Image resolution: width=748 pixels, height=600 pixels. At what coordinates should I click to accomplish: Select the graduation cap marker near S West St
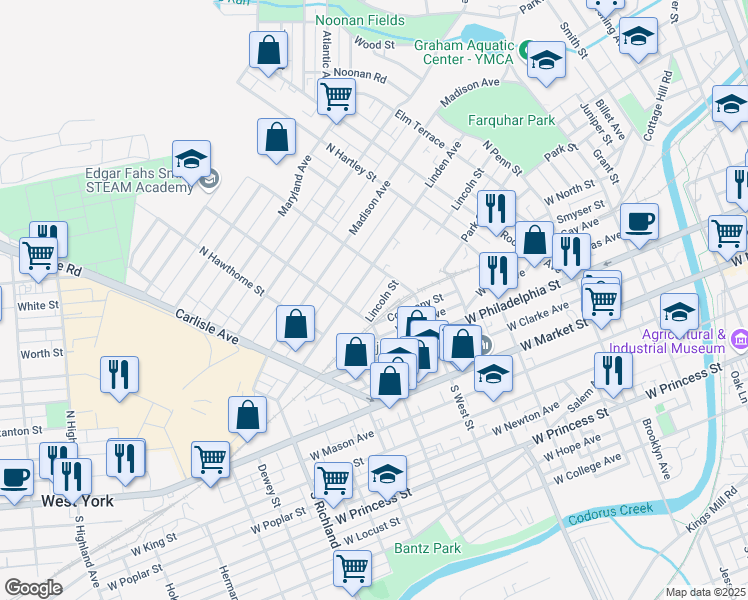(x=492, y=375)
